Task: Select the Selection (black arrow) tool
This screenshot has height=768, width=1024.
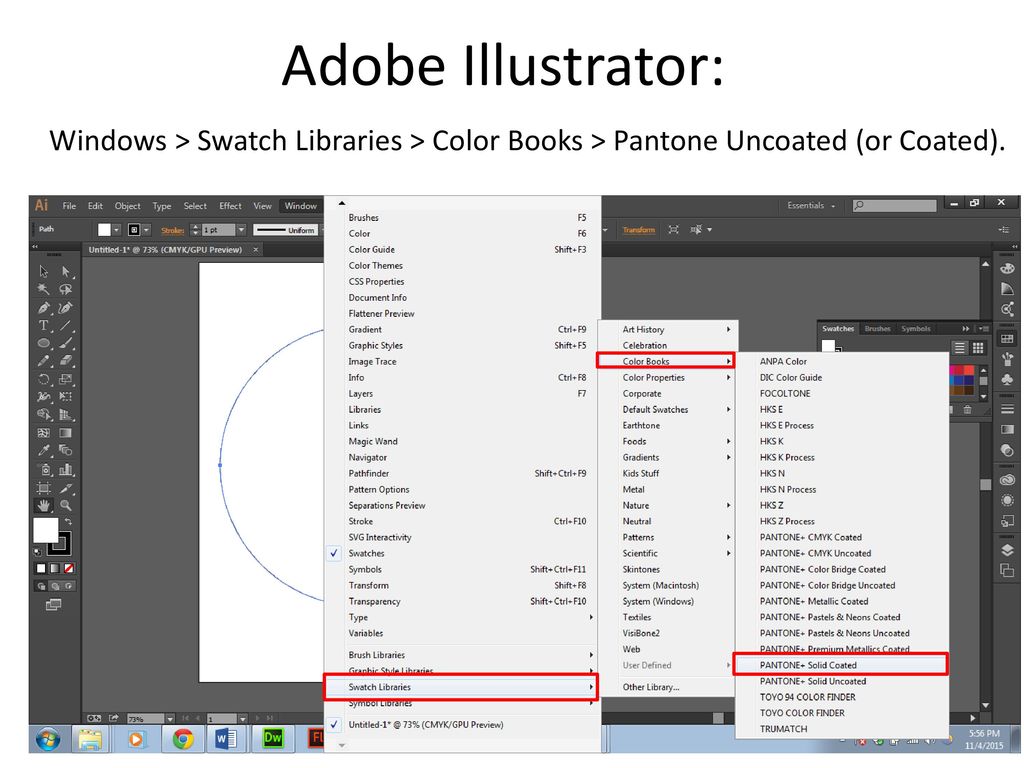Action: tap(44, 271)
